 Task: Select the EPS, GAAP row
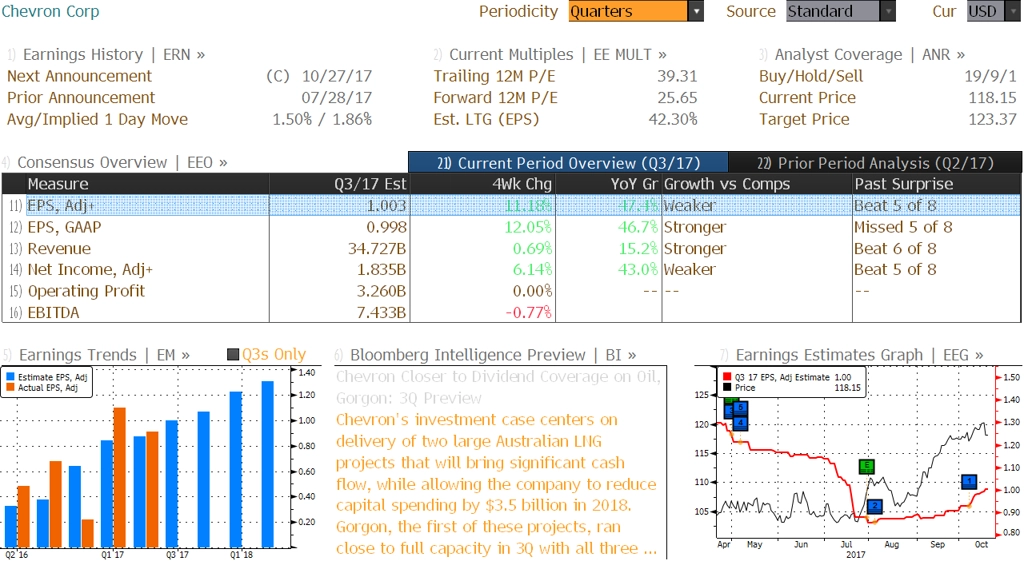coord(511,227)
